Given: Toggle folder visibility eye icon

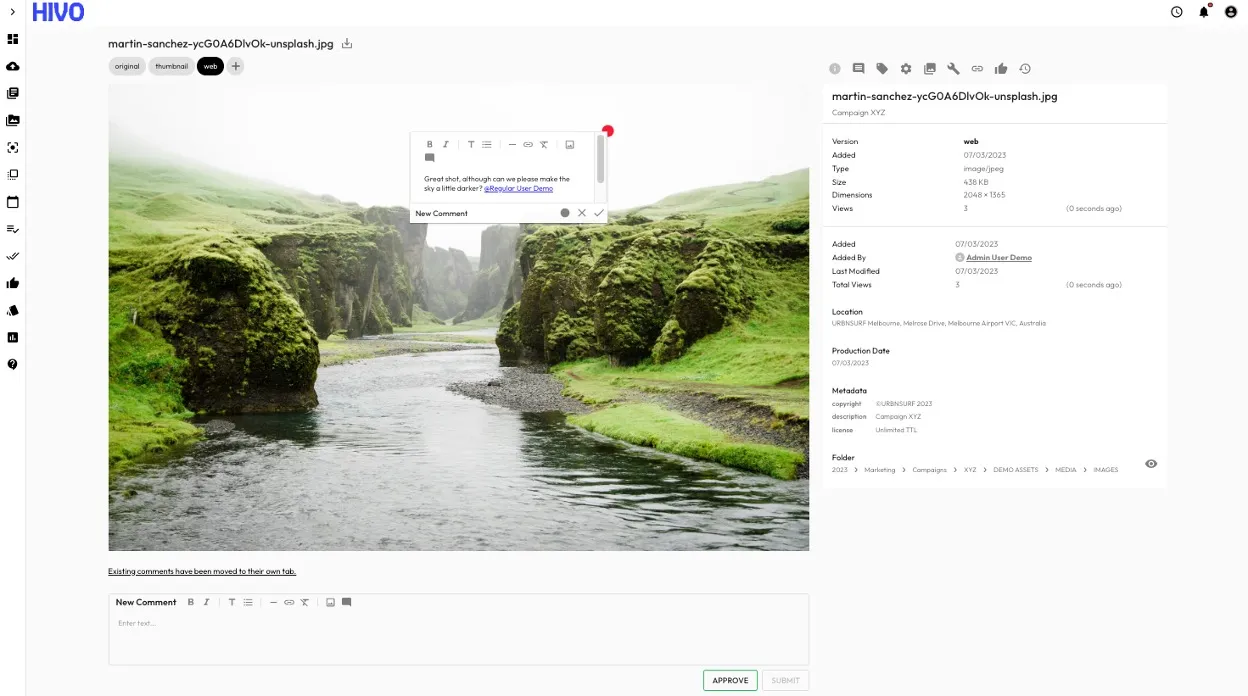Looking at the screenshot, I should [x=1151, y=464].
